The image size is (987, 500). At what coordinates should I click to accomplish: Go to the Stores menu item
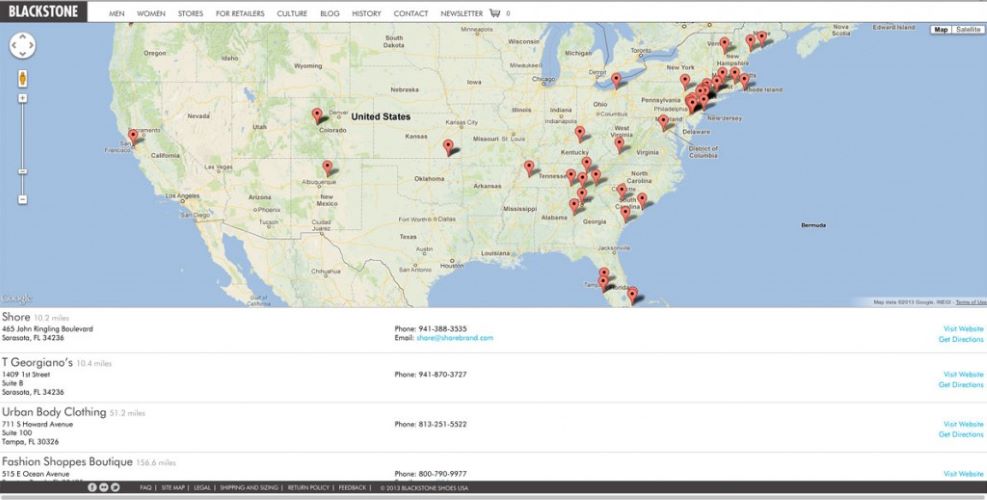coord(190,14)
